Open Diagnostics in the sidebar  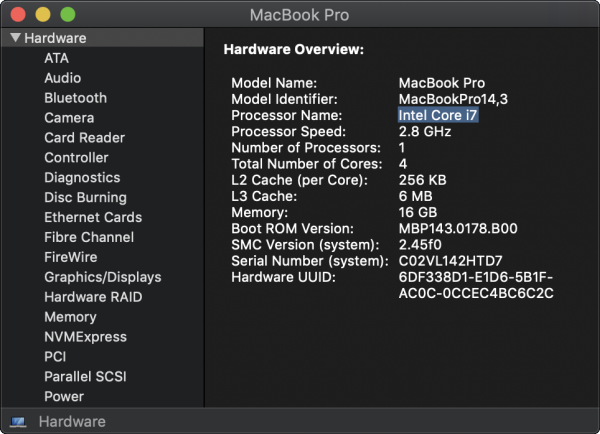point(82,178)
